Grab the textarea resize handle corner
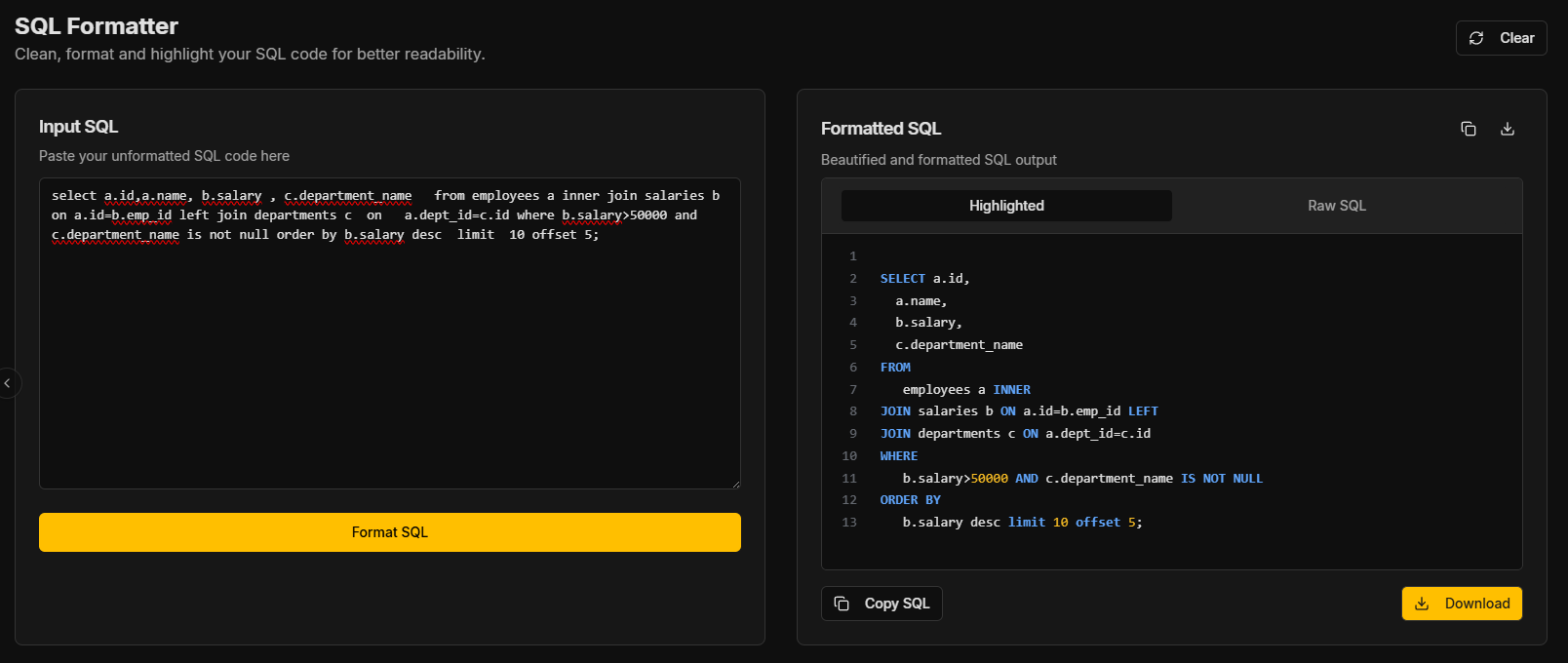This screenshot has width=1568, height=663. pos(735,484)
